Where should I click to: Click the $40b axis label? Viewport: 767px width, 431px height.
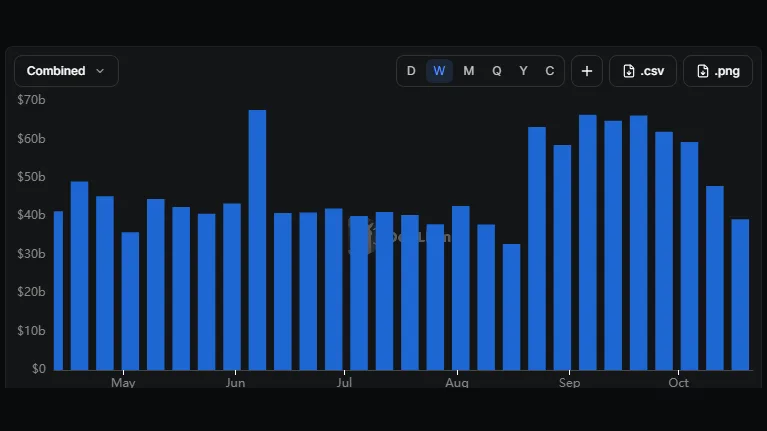click(x=31, y=215)
